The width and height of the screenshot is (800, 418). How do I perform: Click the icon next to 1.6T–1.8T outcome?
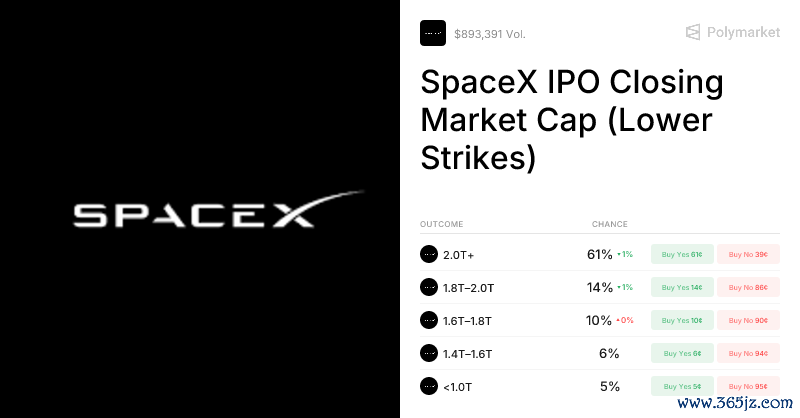click(x=429, y=321)
